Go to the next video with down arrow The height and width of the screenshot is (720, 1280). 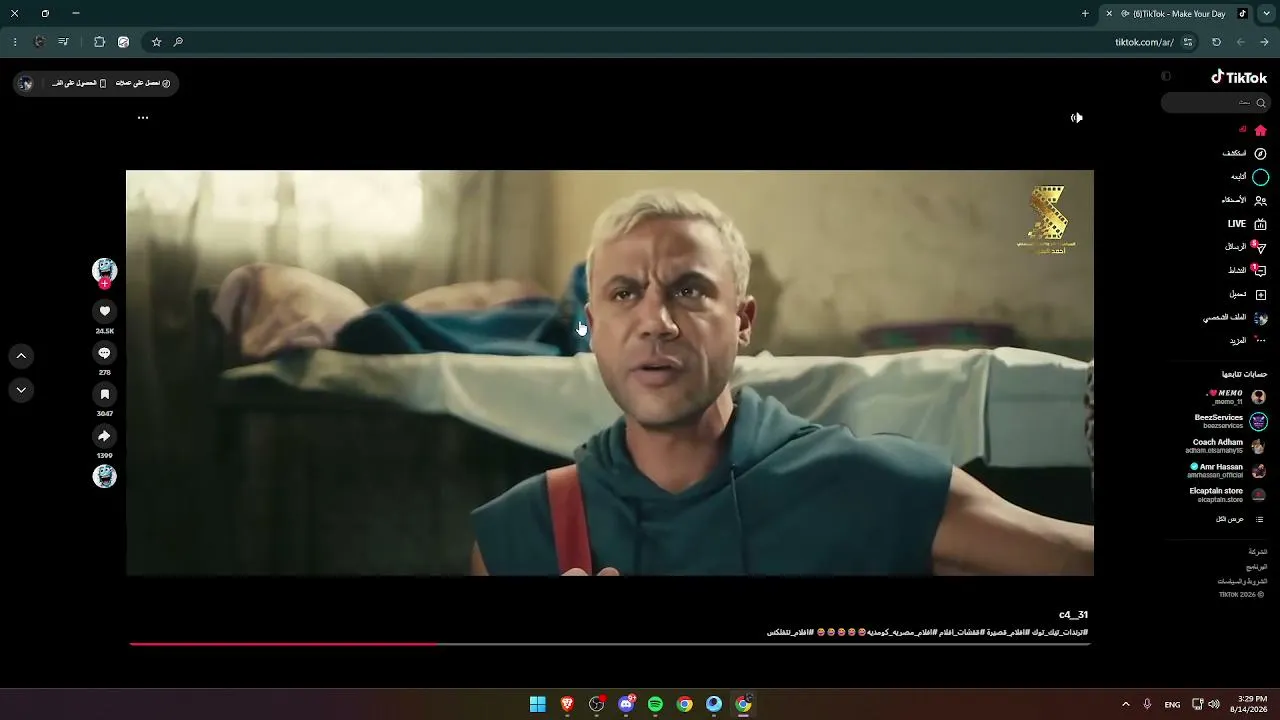(x=21, y=390)
